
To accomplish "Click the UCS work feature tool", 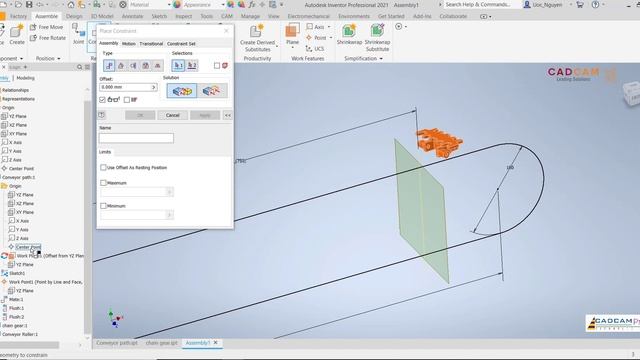I will click(x=315, y=49).
